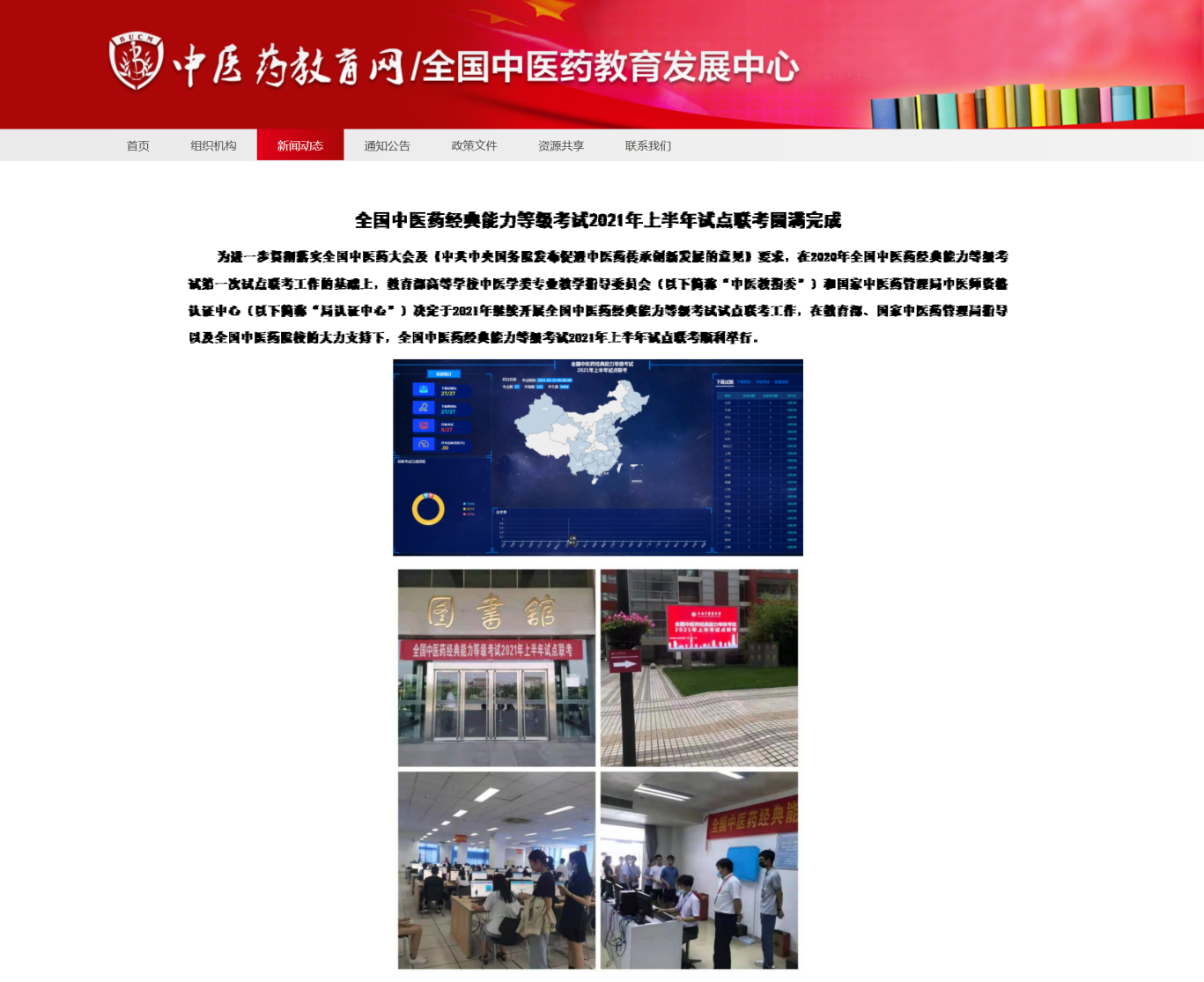
Task: Open the 联系我们 page
Action: click(647, 145)
